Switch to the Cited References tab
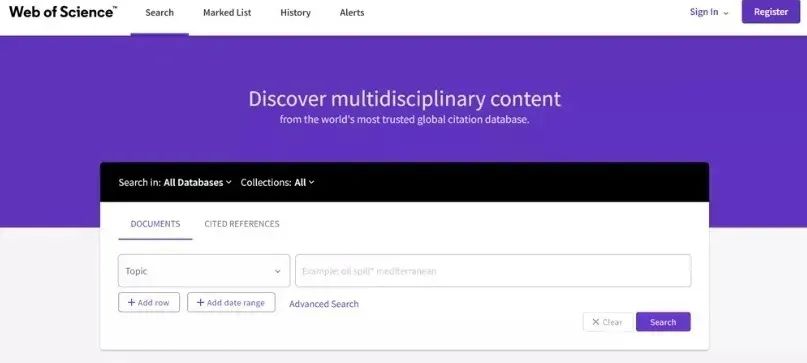This screenshot has width=807, height=363. pos(242,224)
